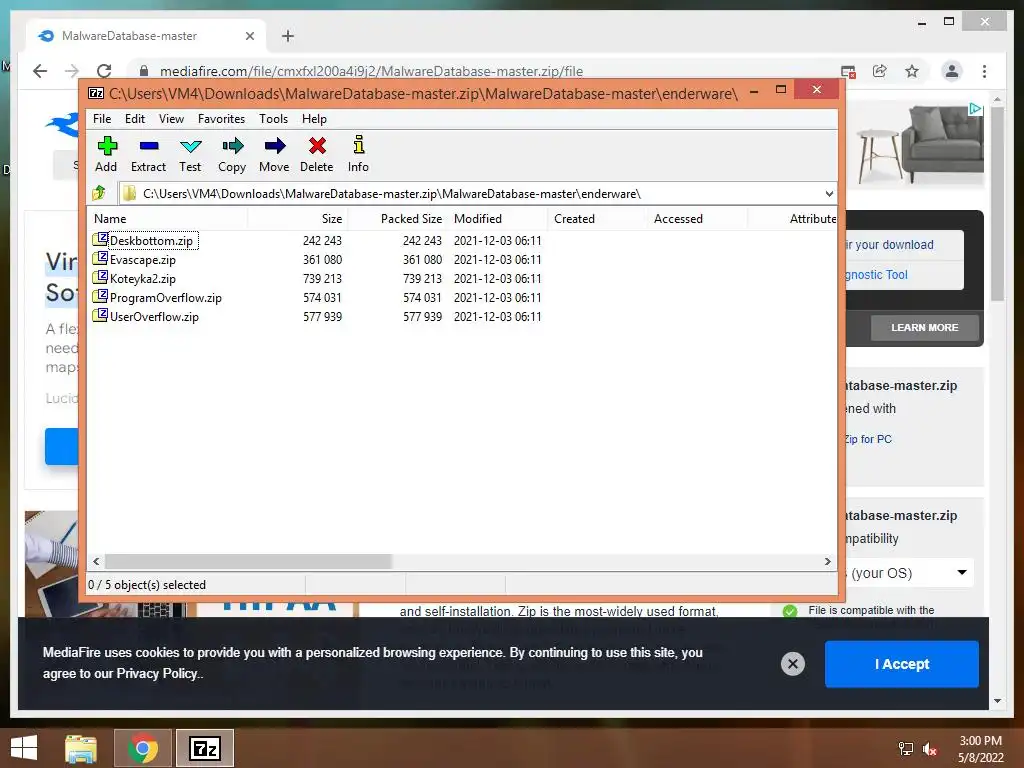Click the Add toolbar icon in 7-Zip
The image size is (1024, 768).
point(107,146)
